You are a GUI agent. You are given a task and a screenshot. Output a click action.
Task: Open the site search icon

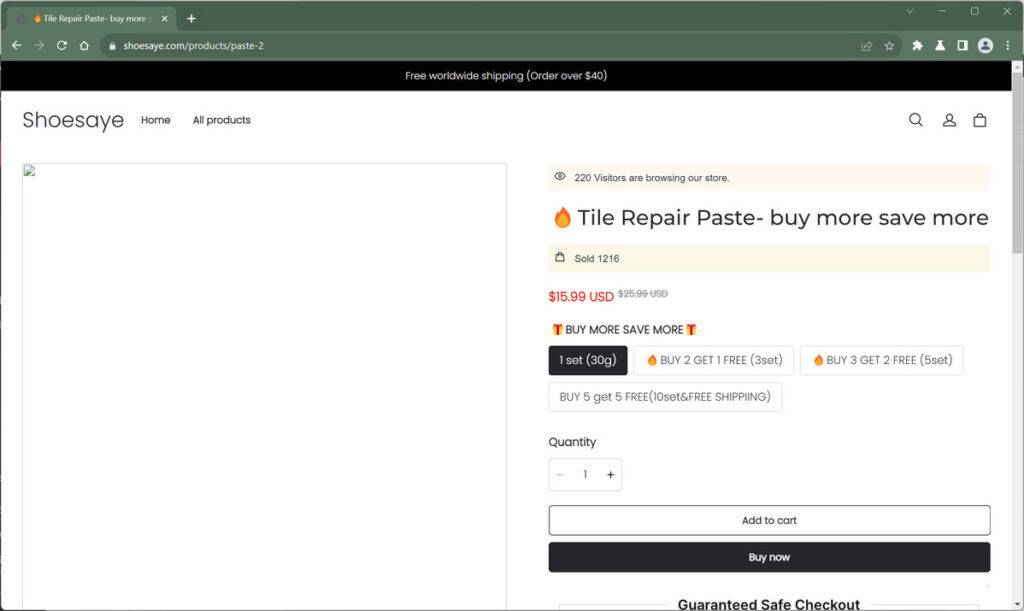point(915,120)
